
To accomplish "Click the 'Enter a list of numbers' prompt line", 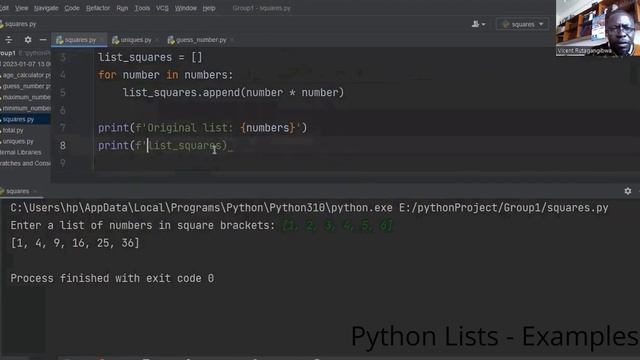I will point(143,225).
